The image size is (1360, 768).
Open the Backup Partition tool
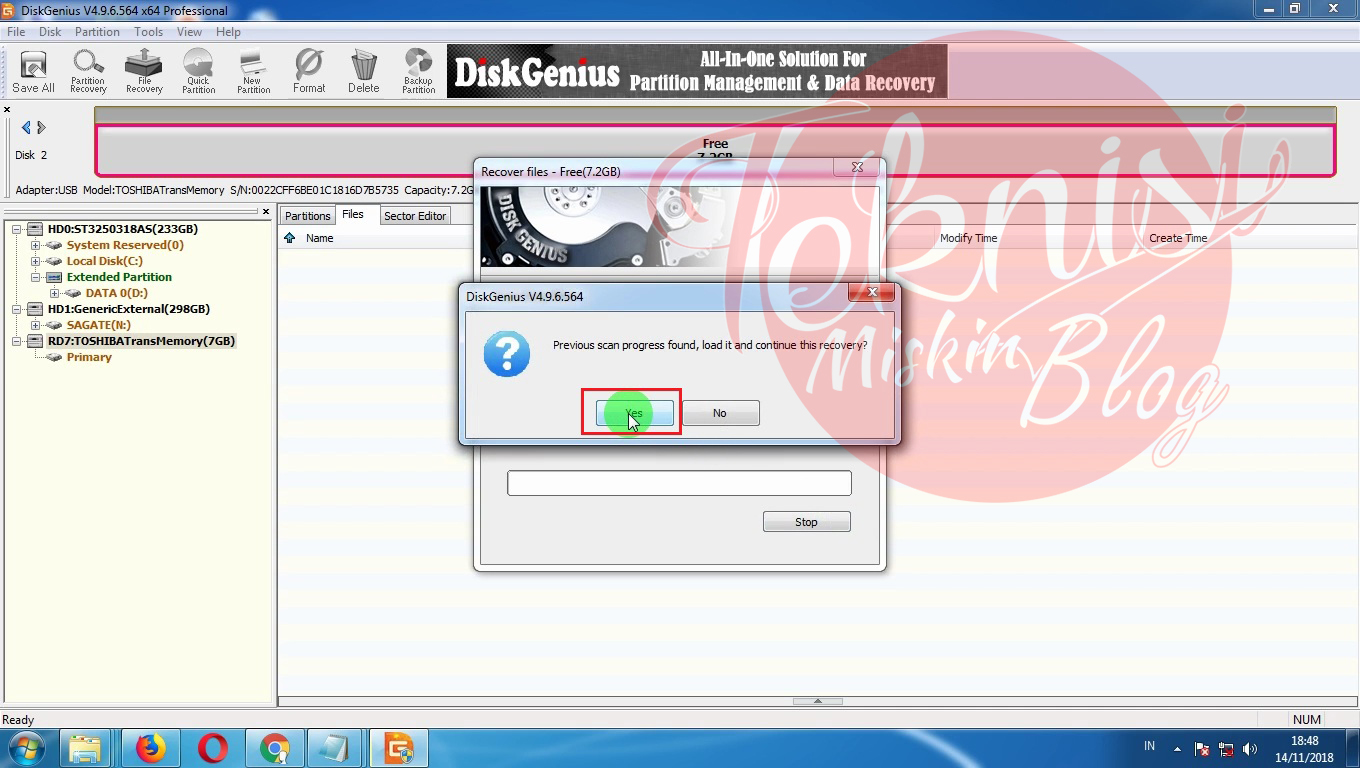point(419,72)
